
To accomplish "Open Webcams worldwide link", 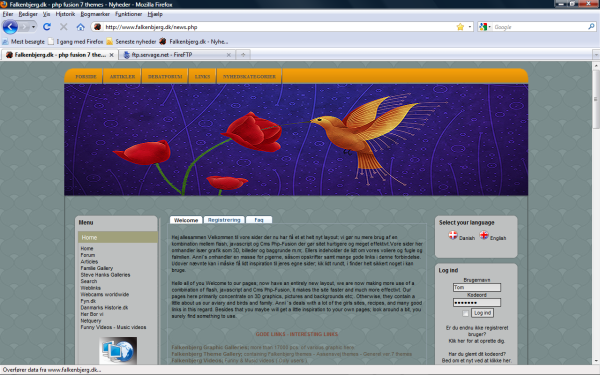I will coord(104,294).
